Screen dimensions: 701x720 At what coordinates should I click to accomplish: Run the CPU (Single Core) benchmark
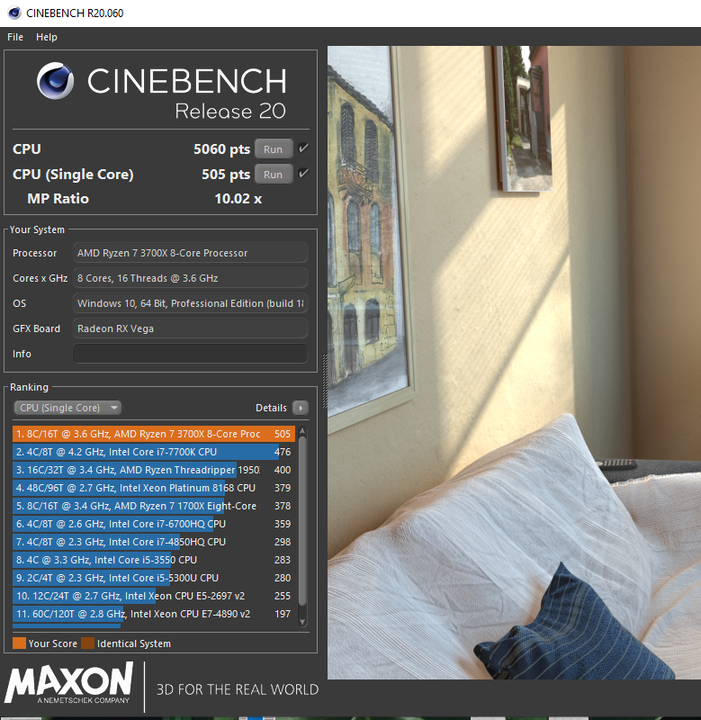tap(273, 174)
